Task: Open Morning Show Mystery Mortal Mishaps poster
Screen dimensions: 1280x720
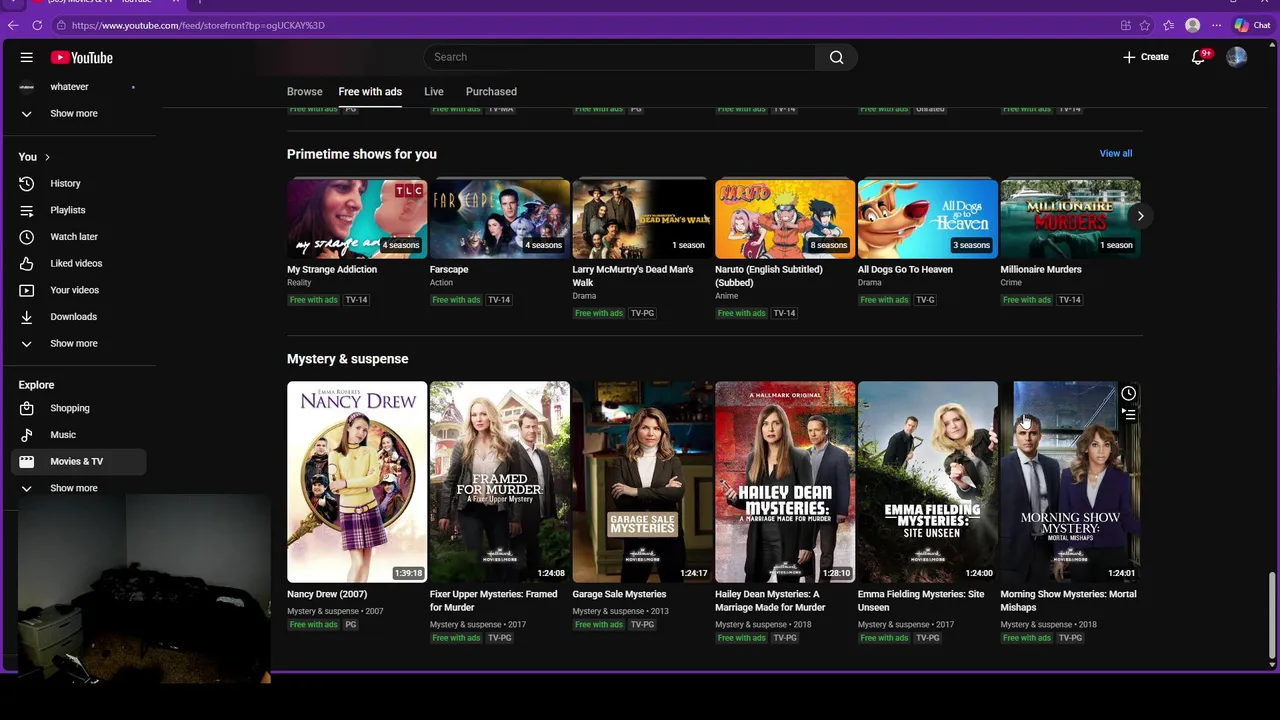Action: point(1070,482)
